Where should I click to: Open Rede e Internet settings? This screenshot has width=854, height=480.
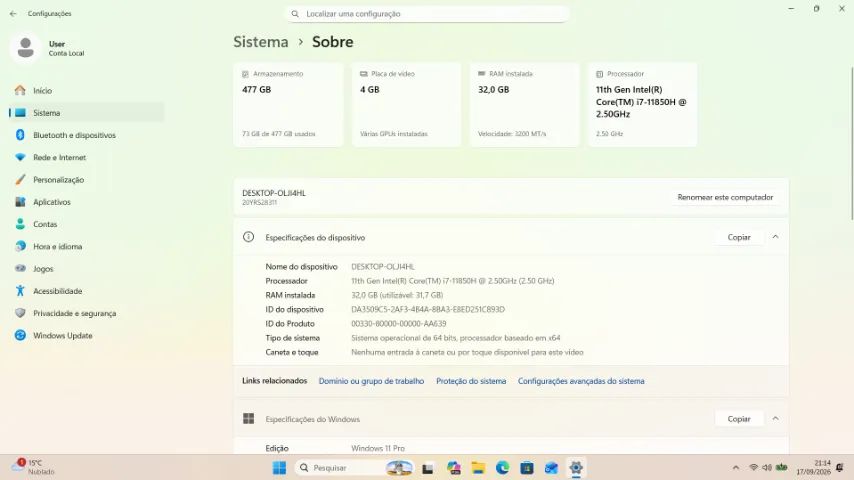[87, 157]
